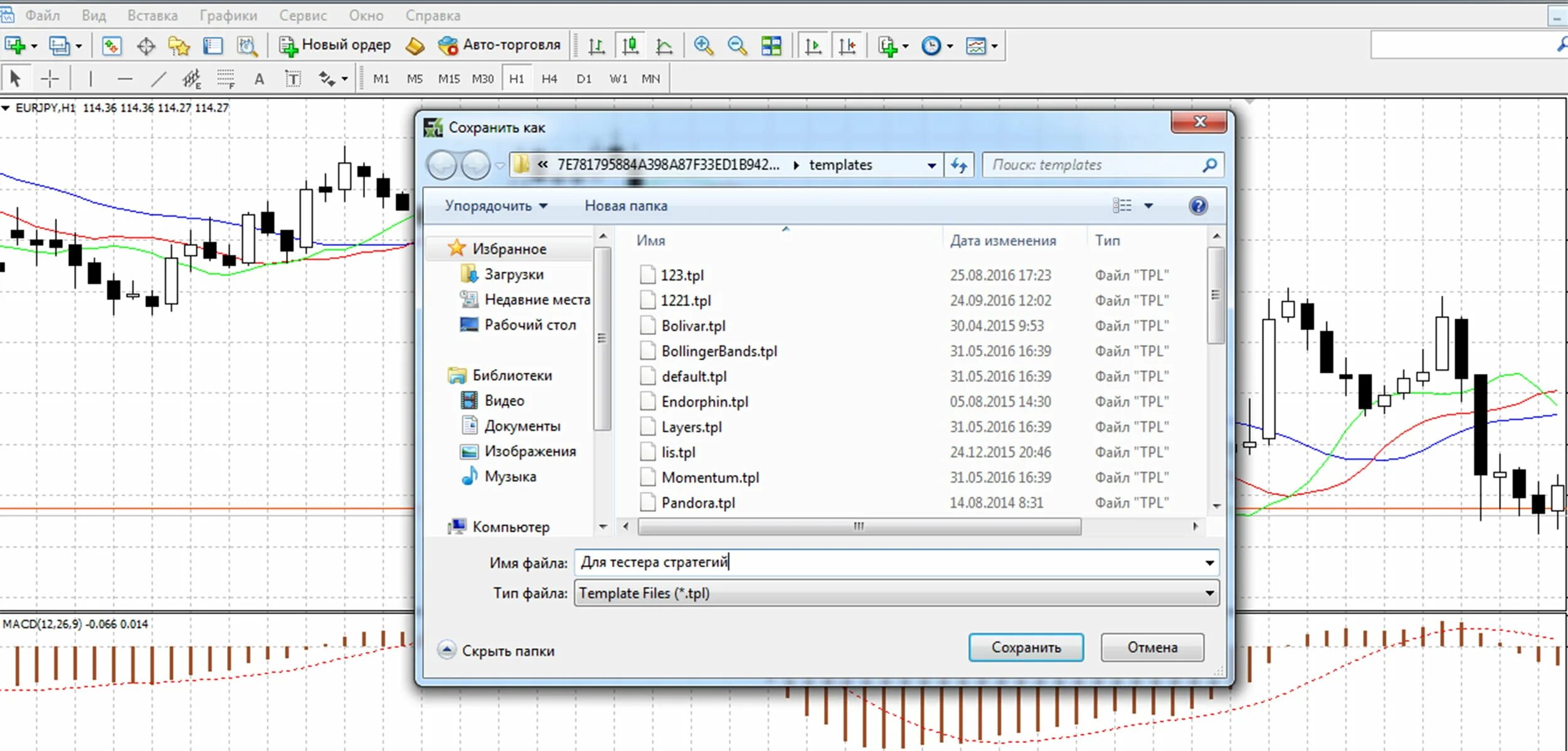Select the text label tool
Image resolution: width=1568 pixels, height=751 pixels.
292,79
